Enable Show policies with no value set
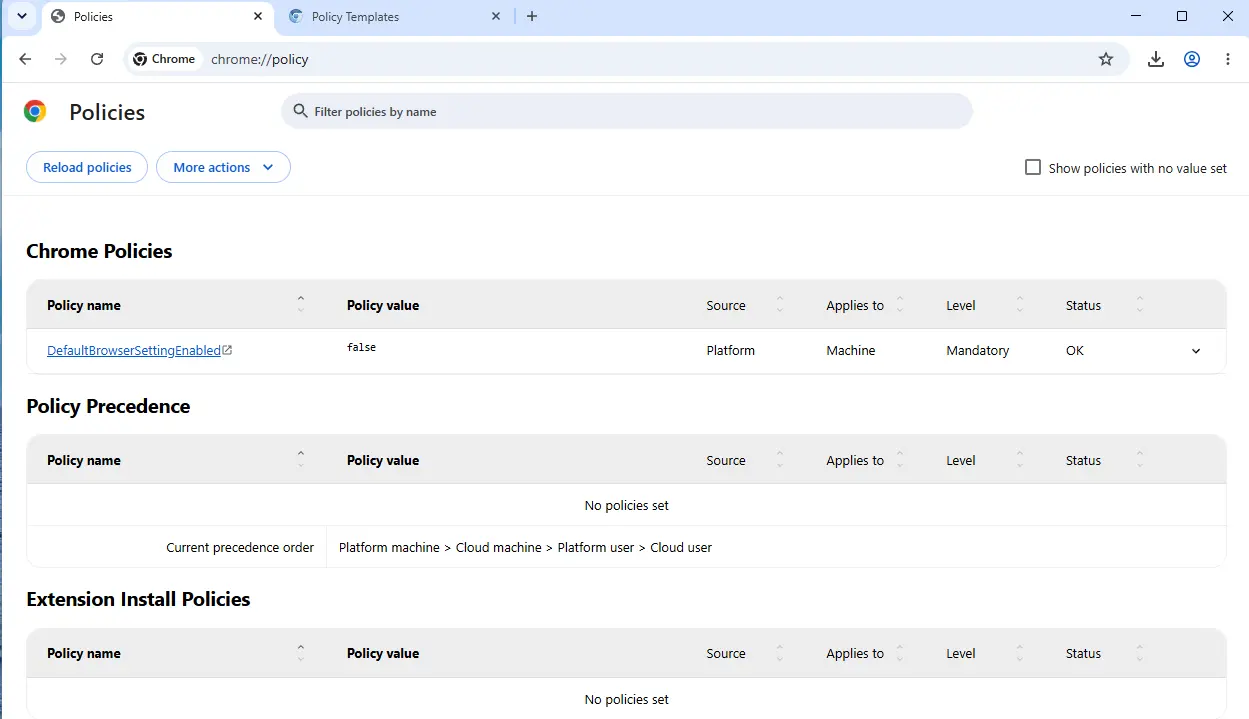This screenshot has width=1249, height=719. click(x=1033, y=167)
